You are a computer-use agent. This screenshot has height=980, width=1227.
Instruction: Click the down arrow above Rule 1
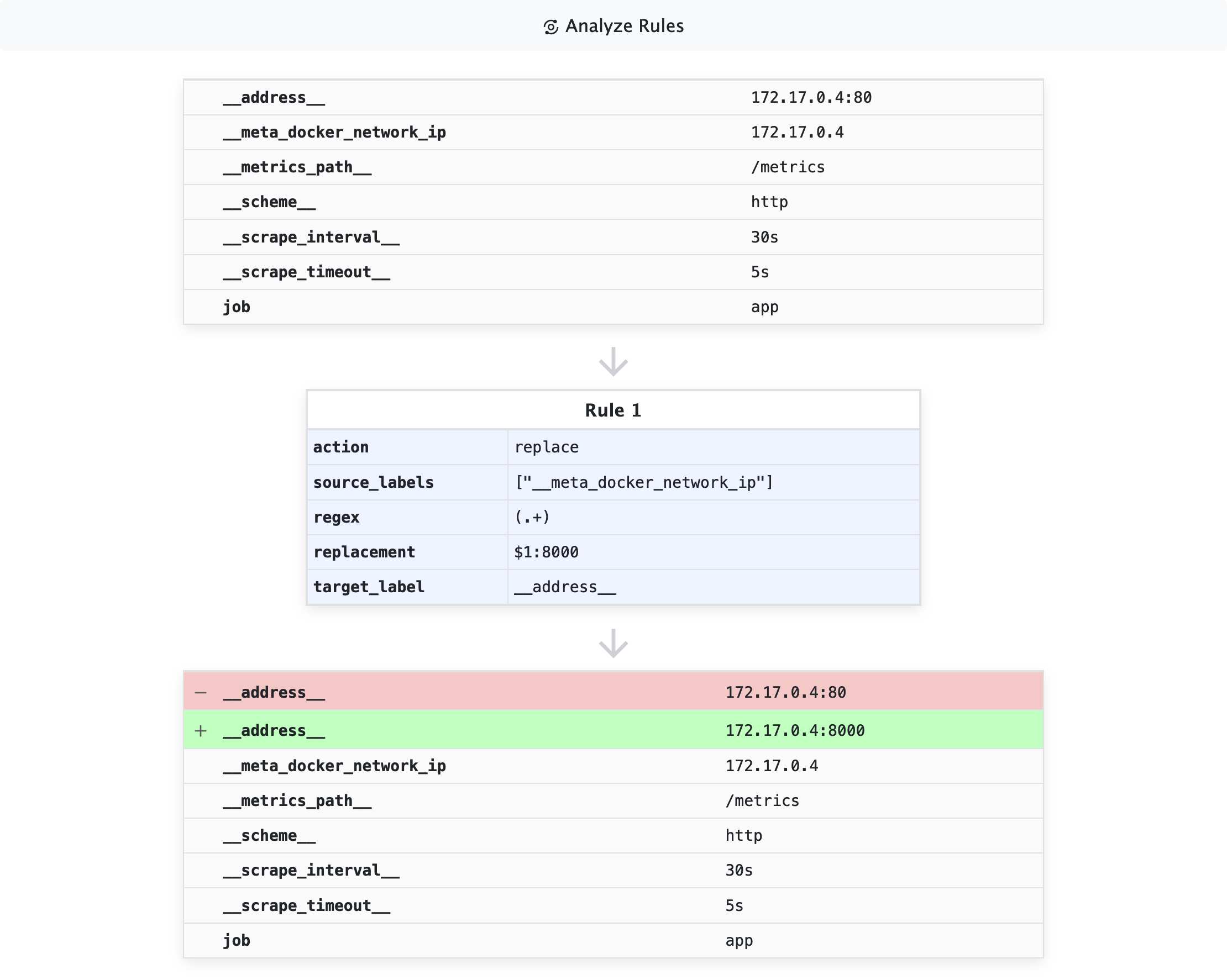(613, 362)
